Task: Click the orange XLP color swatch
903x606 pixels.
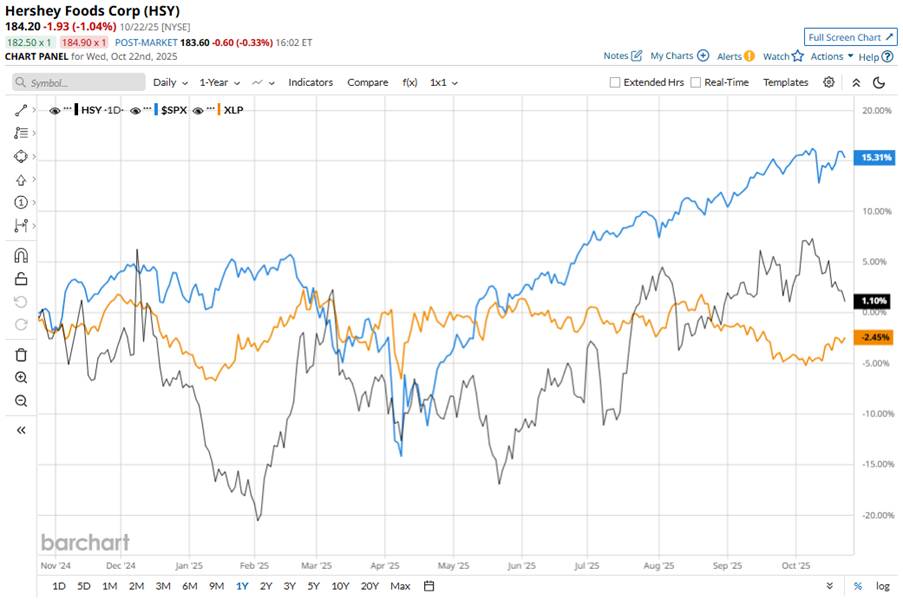Action: (x=218, y=109)
